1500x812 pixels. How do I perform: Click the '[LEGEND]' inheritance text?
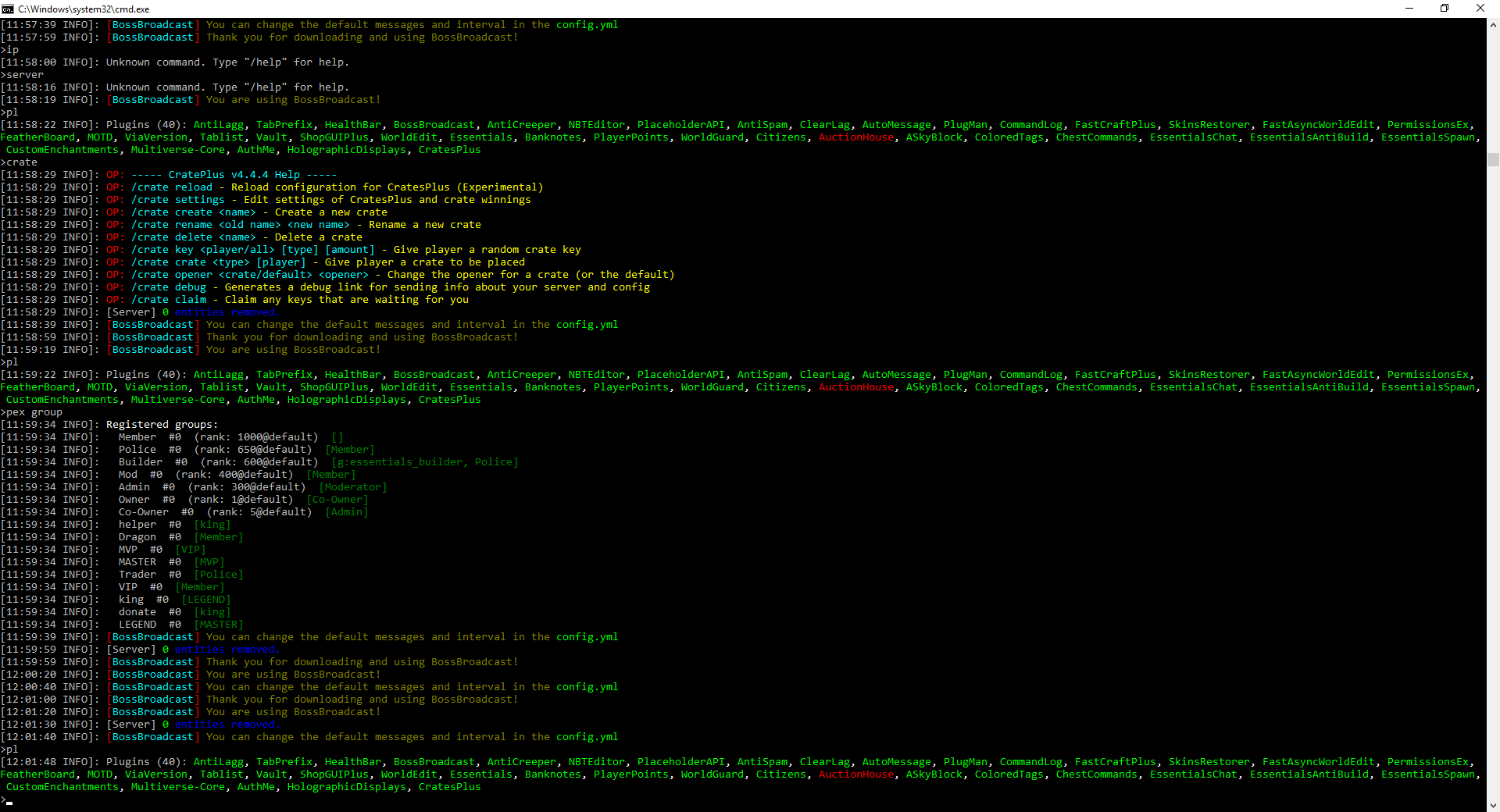click(206, 600)
